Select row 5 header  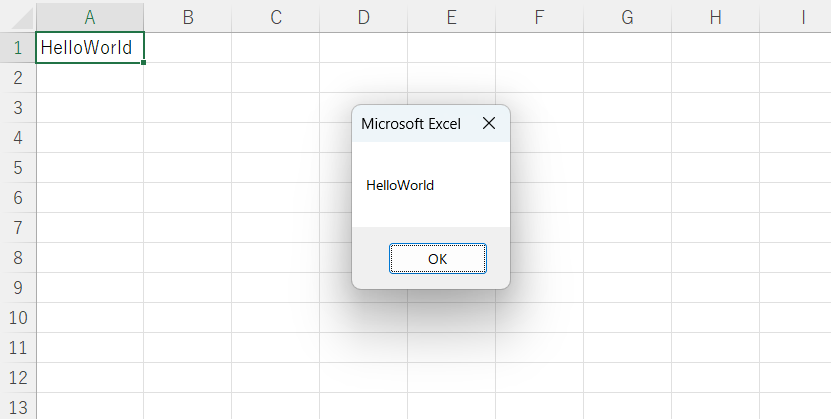17,167
